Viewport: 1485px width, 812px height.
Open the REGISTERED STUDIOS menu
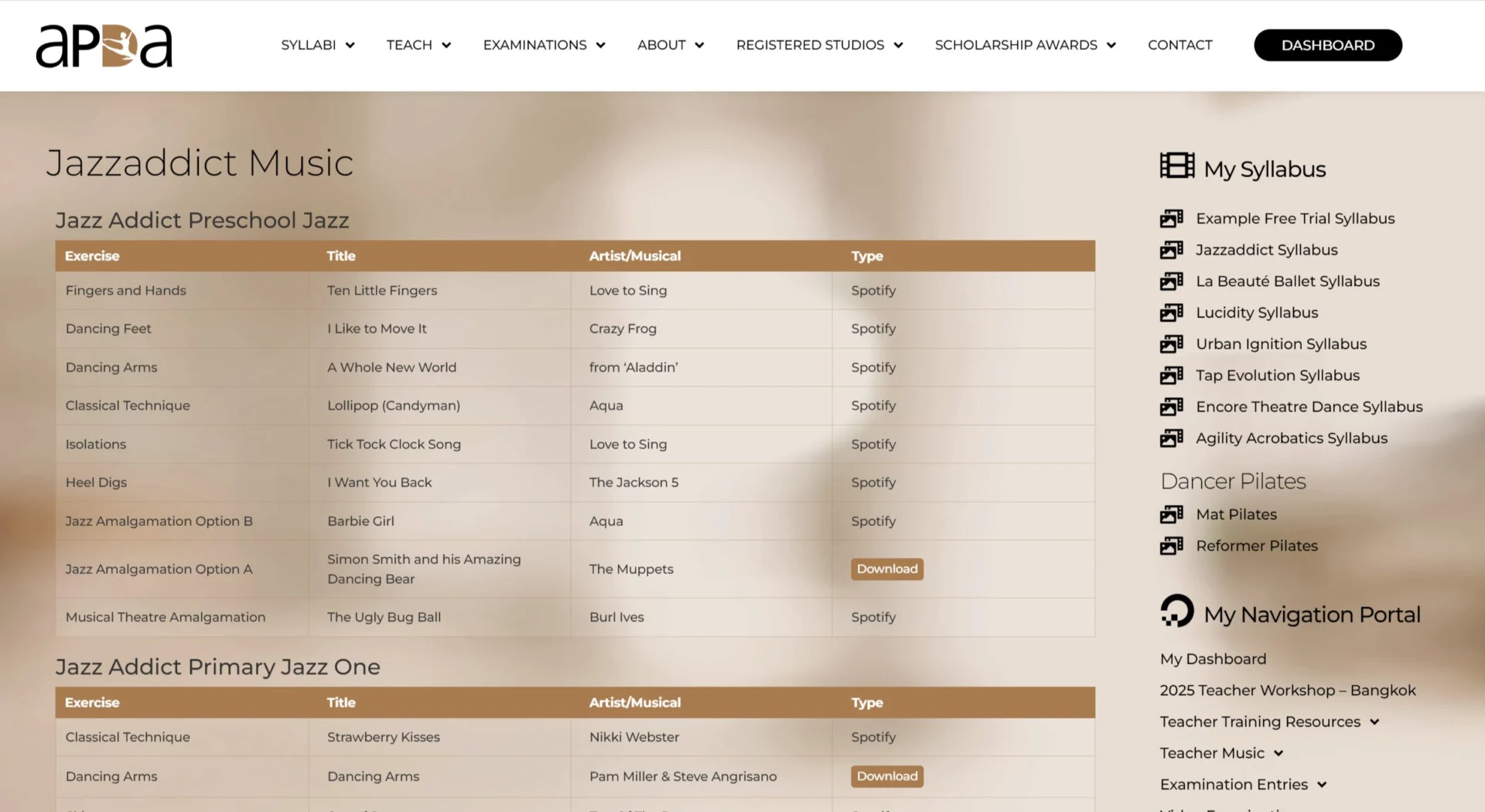click(x=810, y=45)
